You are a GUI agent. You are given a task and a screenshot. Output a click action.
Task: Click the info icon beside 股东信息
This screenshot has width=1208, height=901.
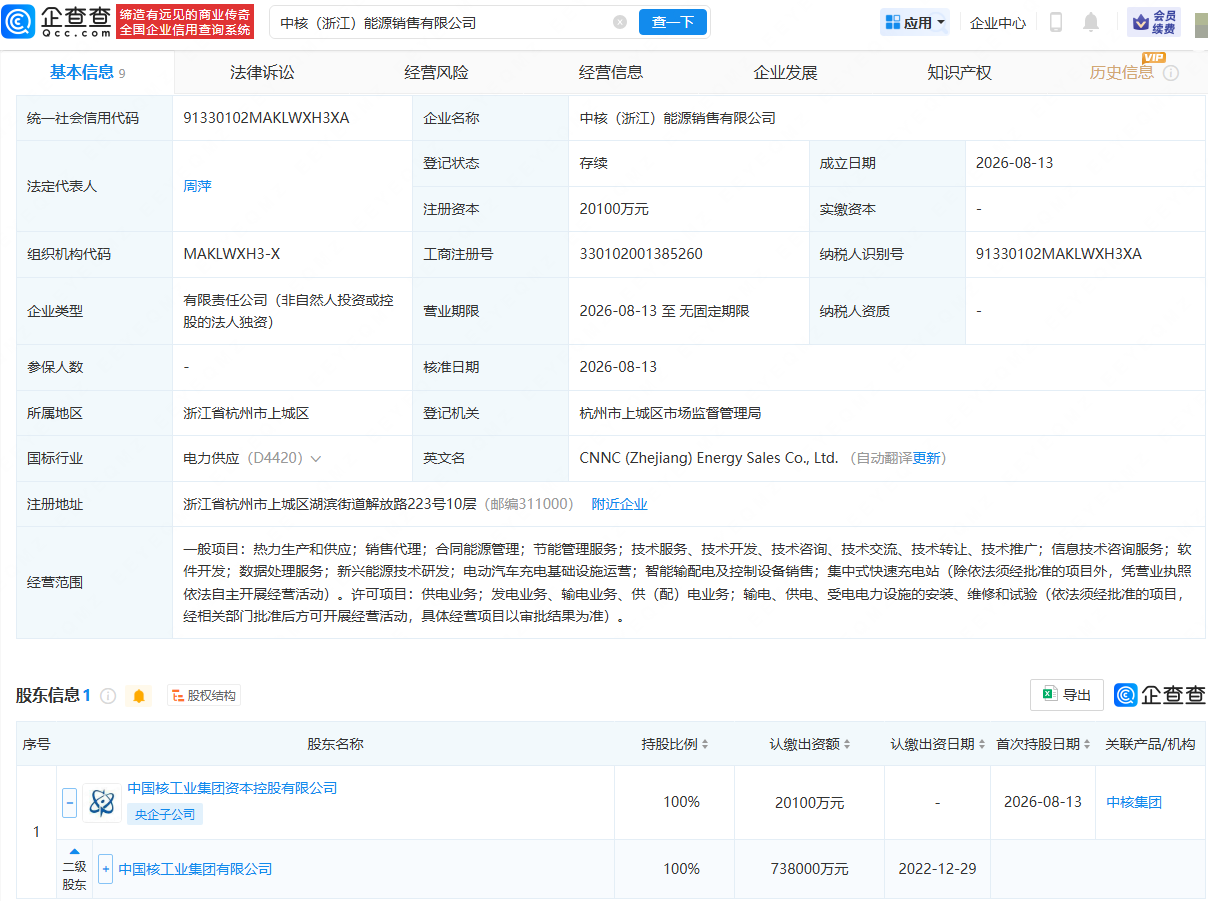pos(108,695)
